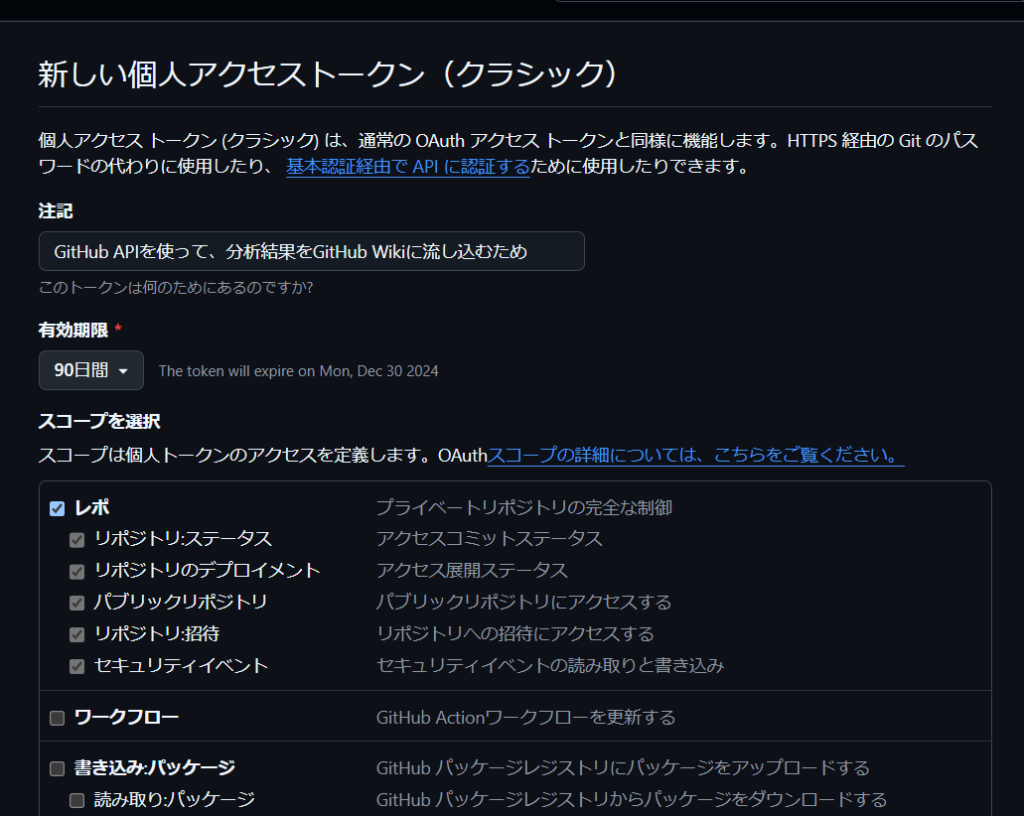1024x816 pixels.
Task: Click the 有効期限 label
Action: point(73,330)
